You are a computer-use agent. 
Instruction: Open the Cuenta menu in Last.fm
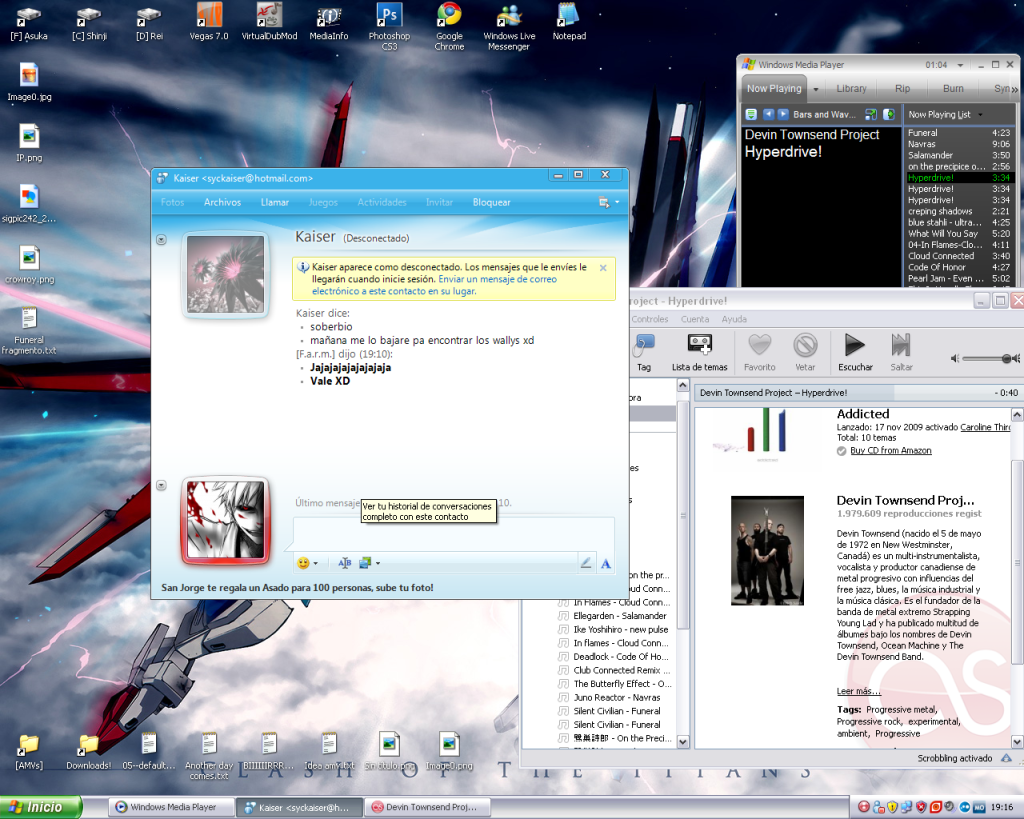(x=695, y=319)
